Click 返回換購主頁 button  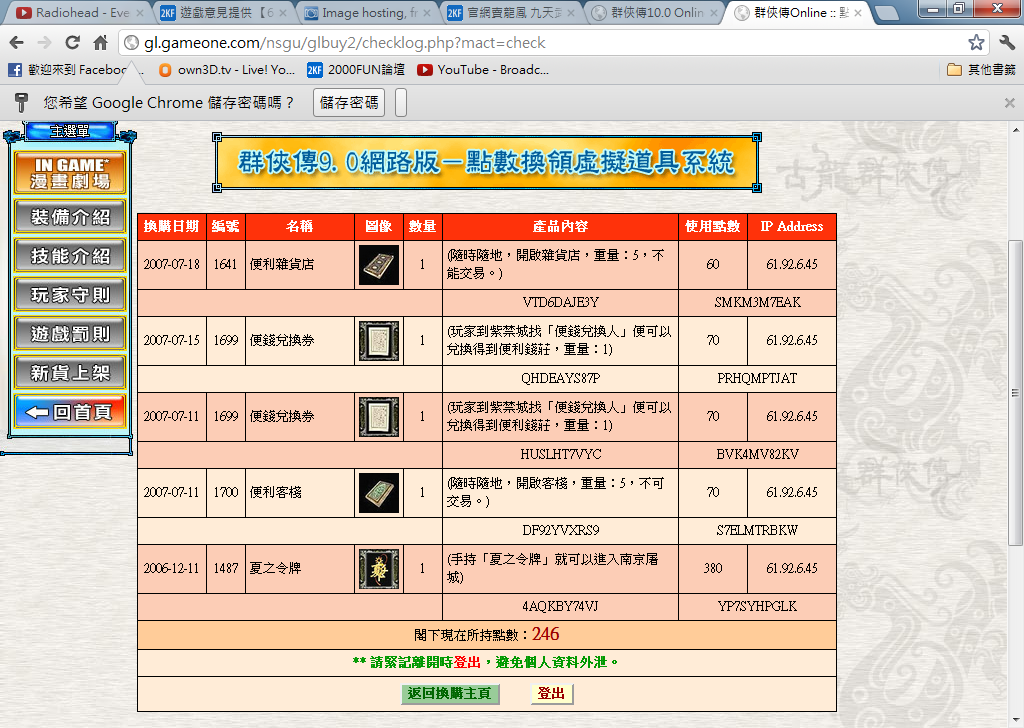tap(450, 694)
